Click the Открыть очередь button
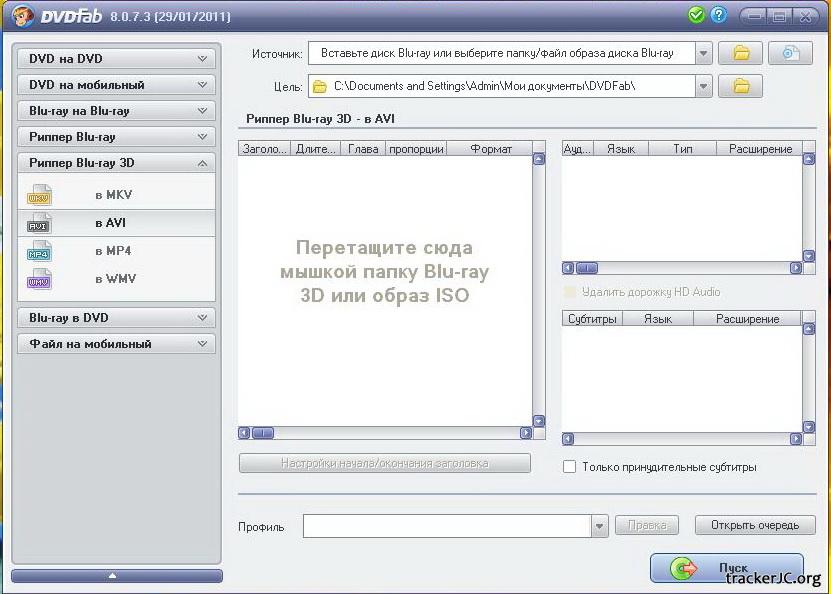Image resolution: width=831 pixels, height=594 pixels. coord(755,525)
